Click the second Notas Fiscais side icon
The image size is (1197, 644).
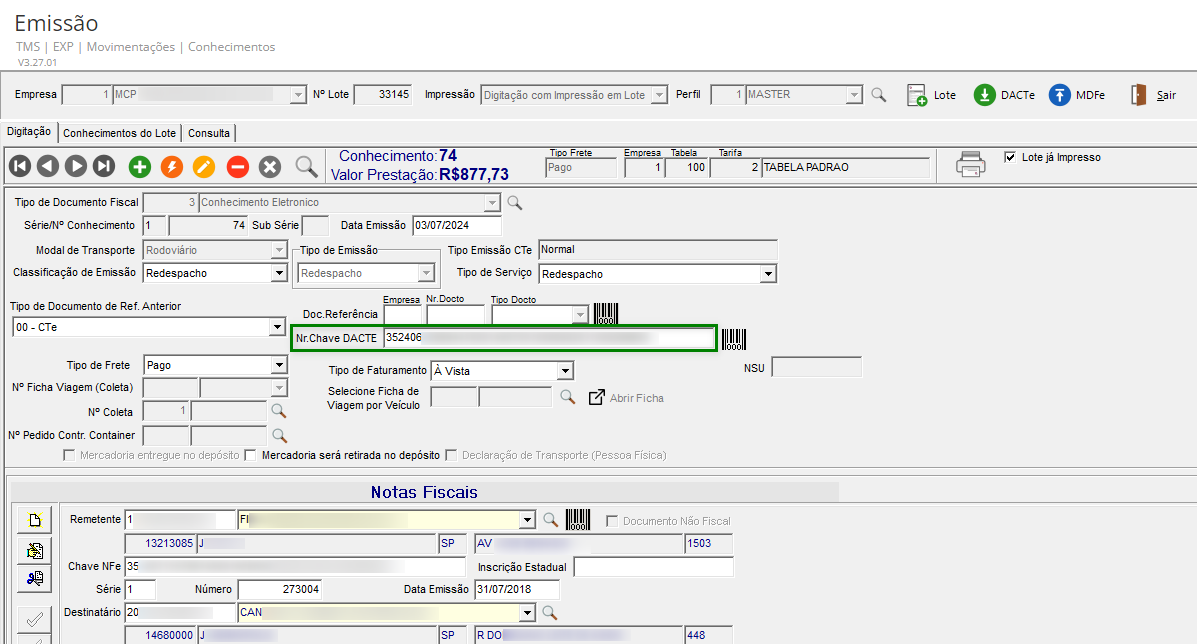34,550
